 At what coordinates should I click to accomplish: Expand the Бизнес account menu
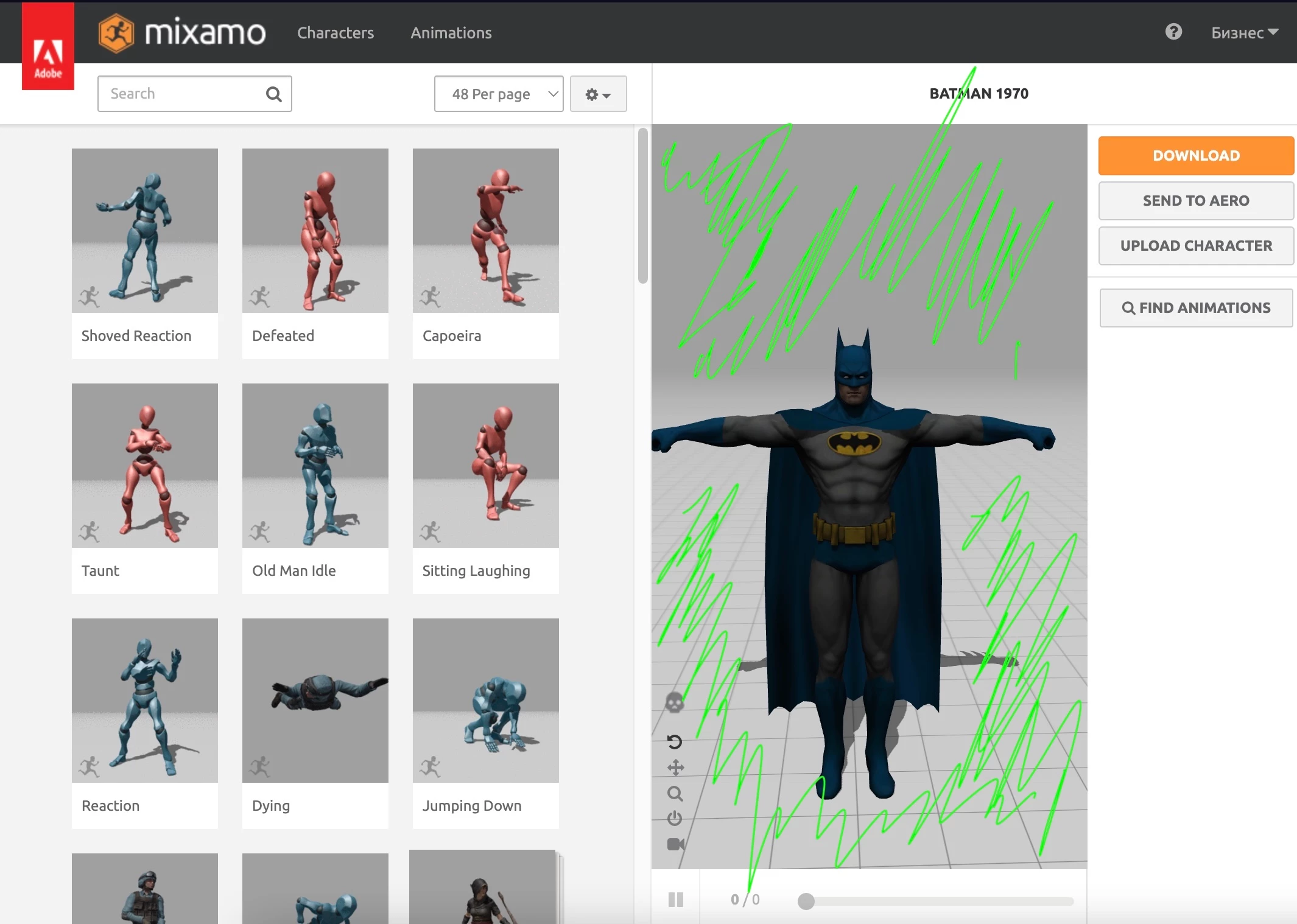(x=1244, y=33)
